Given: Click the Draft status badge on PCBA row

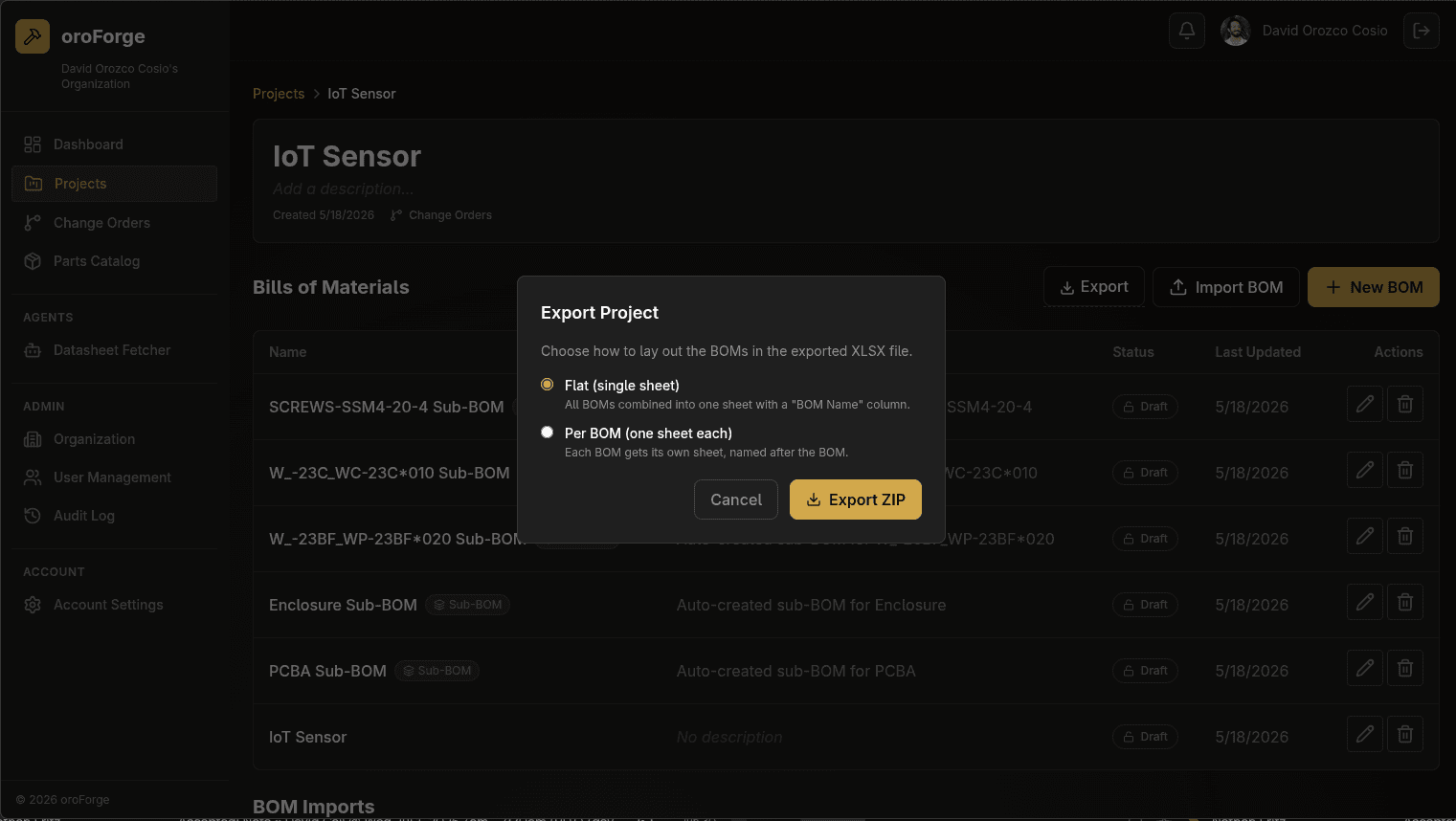Looking at the screenshot, I should point(1145,671).
